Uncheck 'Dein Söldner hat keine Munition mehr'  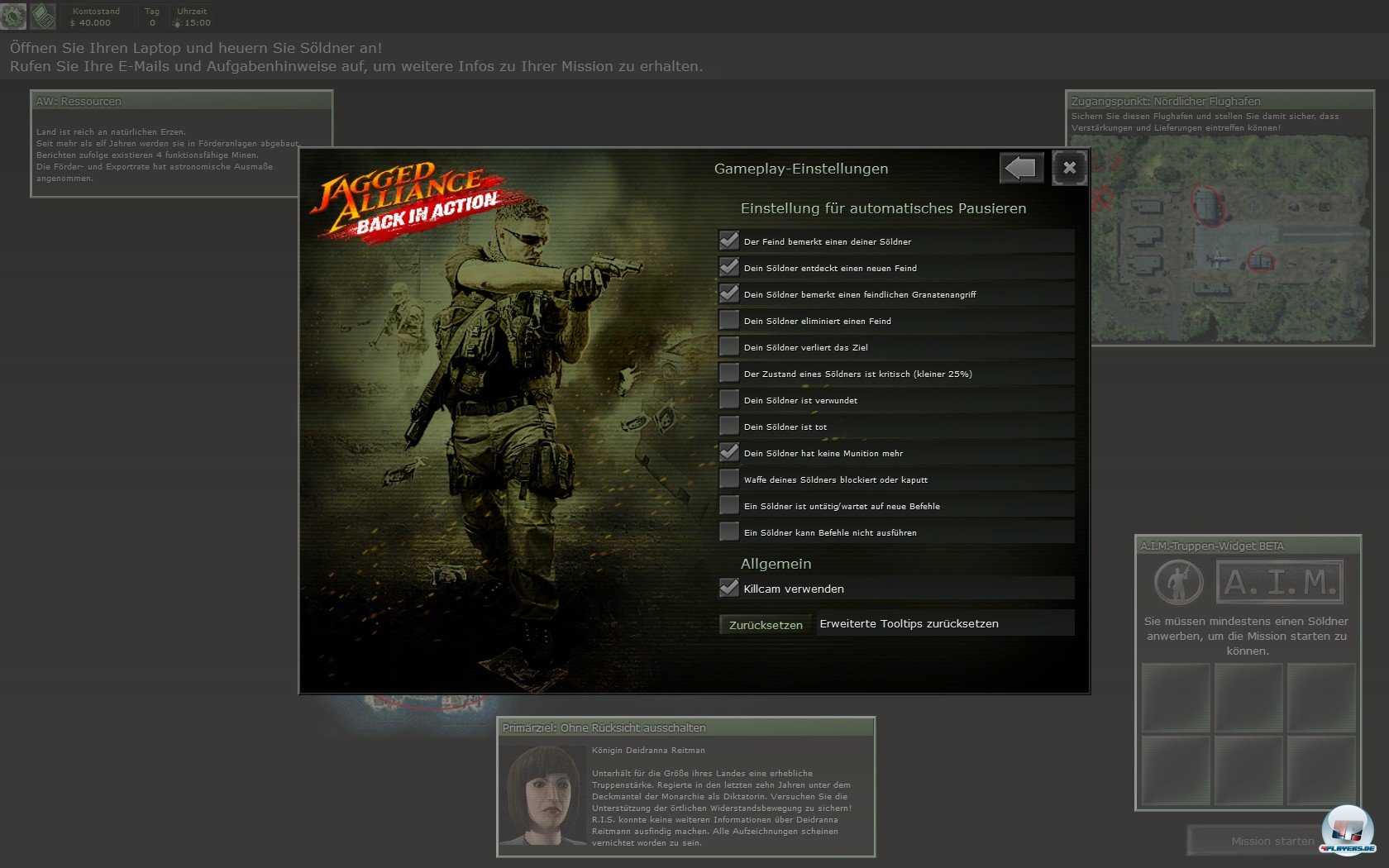pos(729,452)
